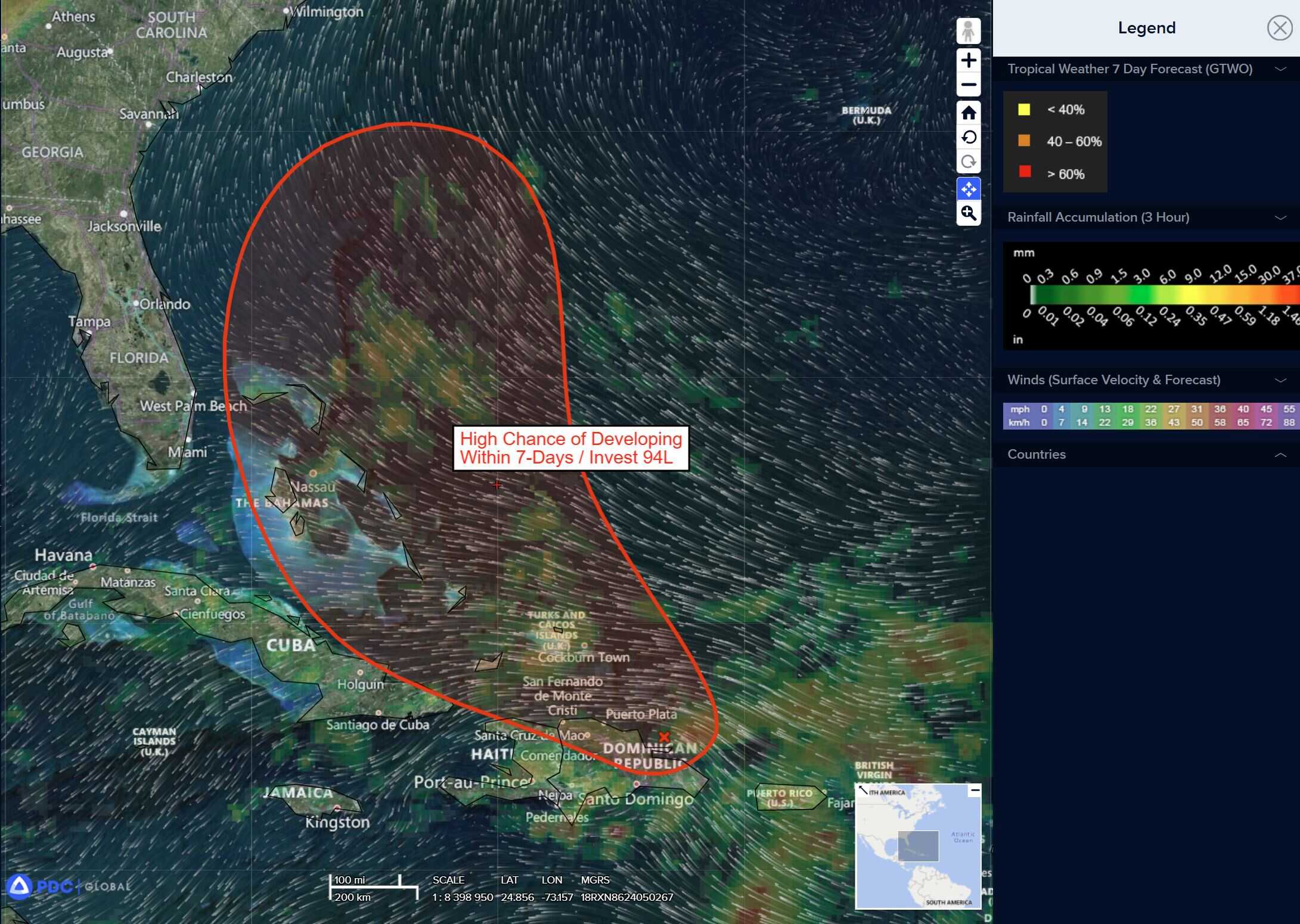Viewport: 1300px width, 924px height.
Task: Collapse Winds surface velocity legend section
Action: [x=1280, y=380]
